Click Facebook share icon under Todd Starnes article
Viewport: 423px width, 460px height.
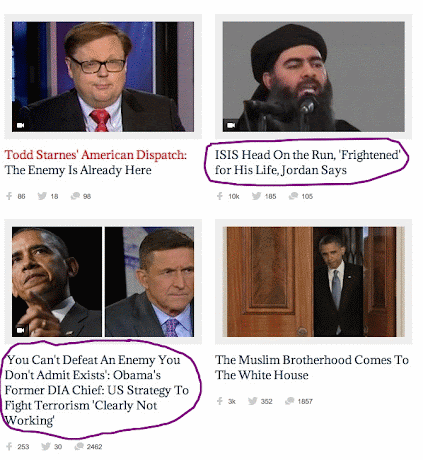pos(9,196)
